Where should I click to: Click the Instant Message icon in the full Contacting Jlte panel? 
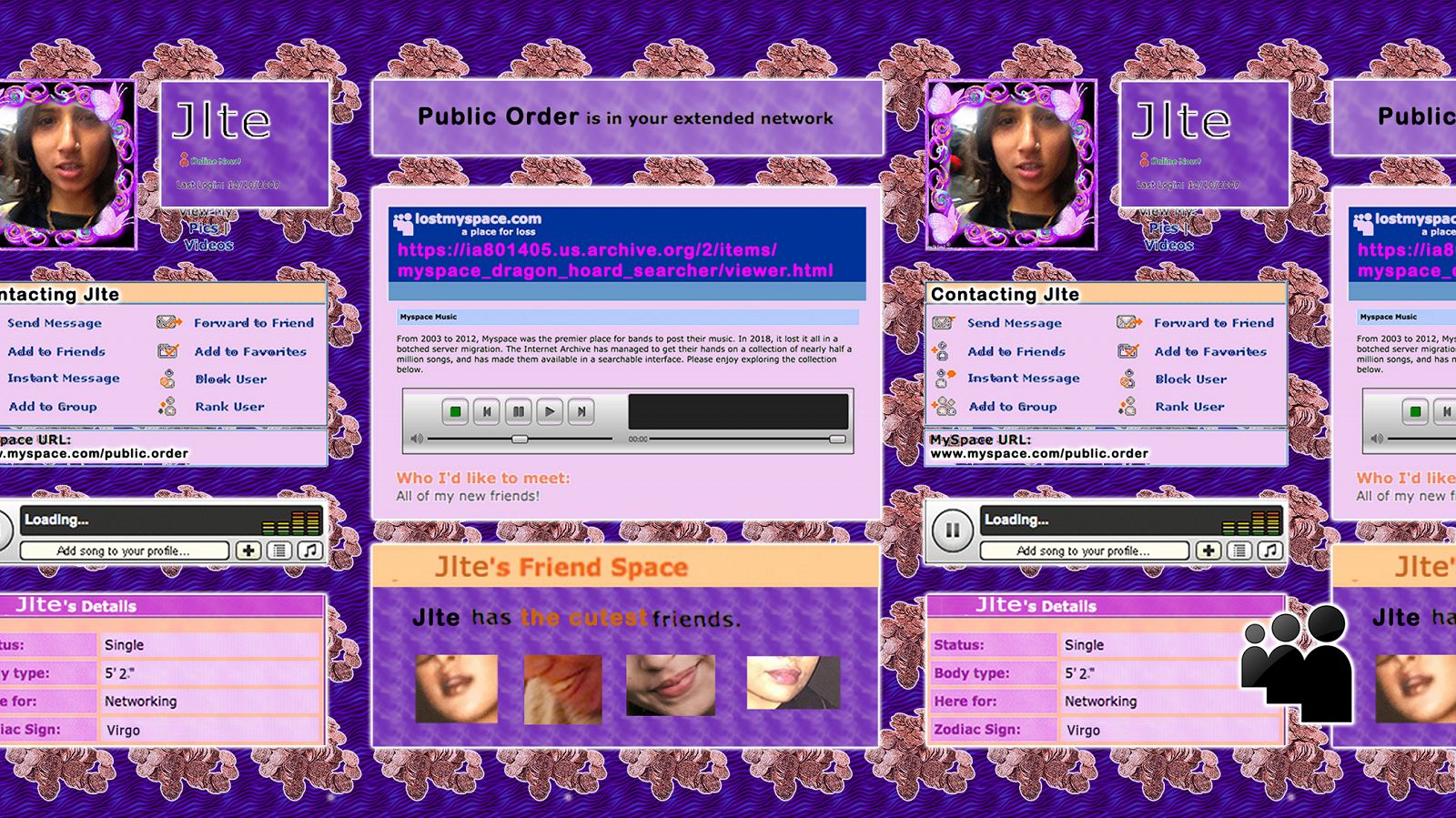click(x=945, y=379)
